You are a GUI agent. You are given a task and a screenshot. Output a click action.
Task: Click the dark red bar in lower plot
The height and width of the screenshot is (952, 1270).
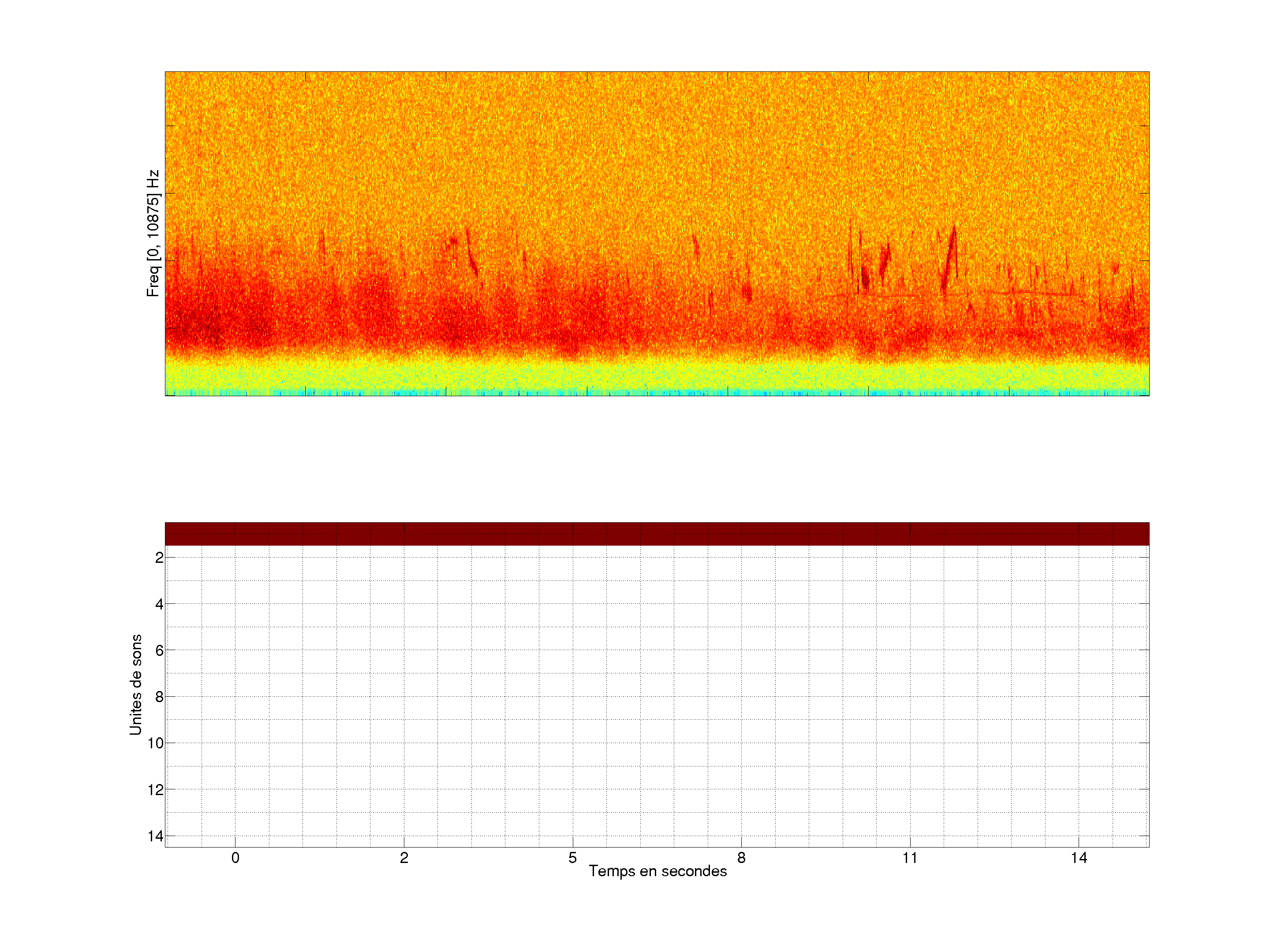(x=657, y=534)
